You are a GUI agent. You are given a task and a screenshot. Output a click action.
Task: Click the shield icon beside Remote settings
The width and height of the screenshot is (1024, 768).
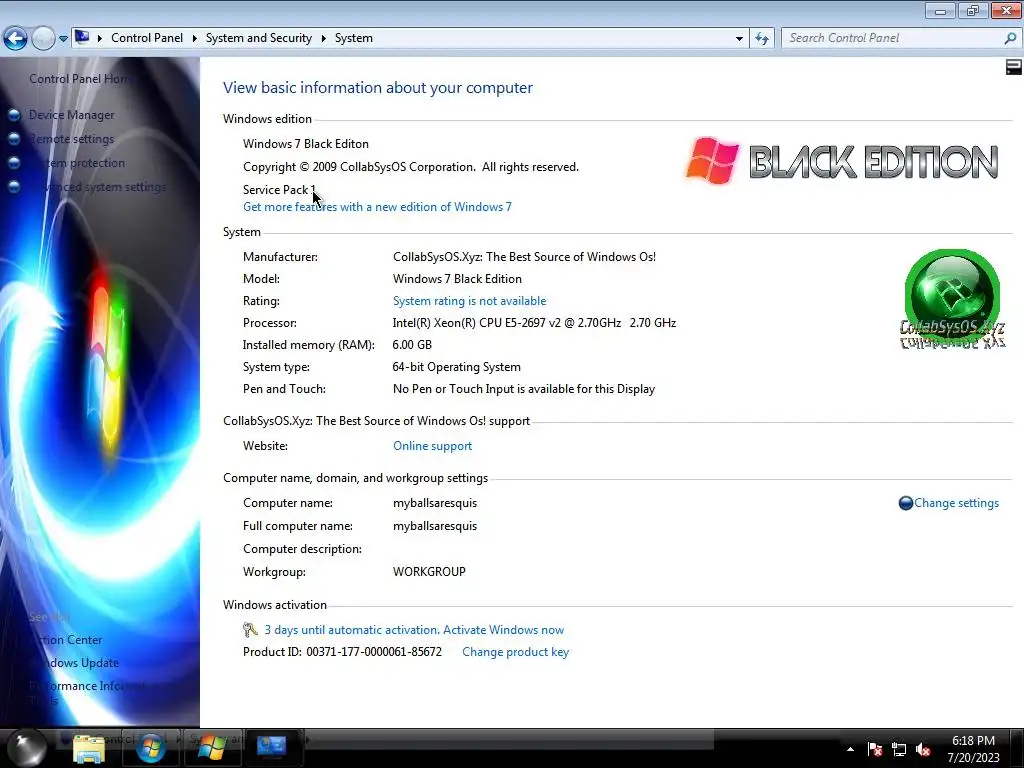pyautogui.click(x=14, y=139)
